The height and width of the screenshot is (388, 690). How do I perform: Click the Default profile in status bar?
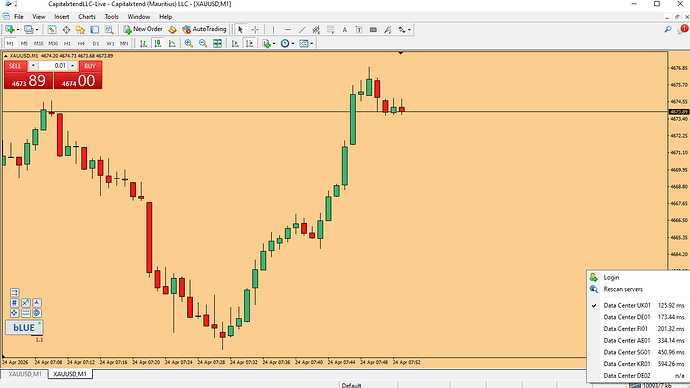pos(351,385)
